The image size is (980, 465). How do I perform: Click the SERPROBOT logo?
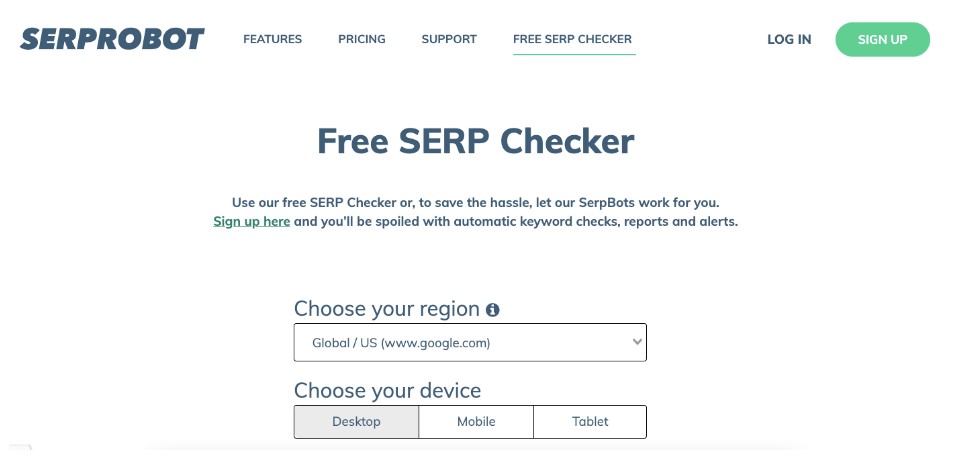[x=112, y=39]
